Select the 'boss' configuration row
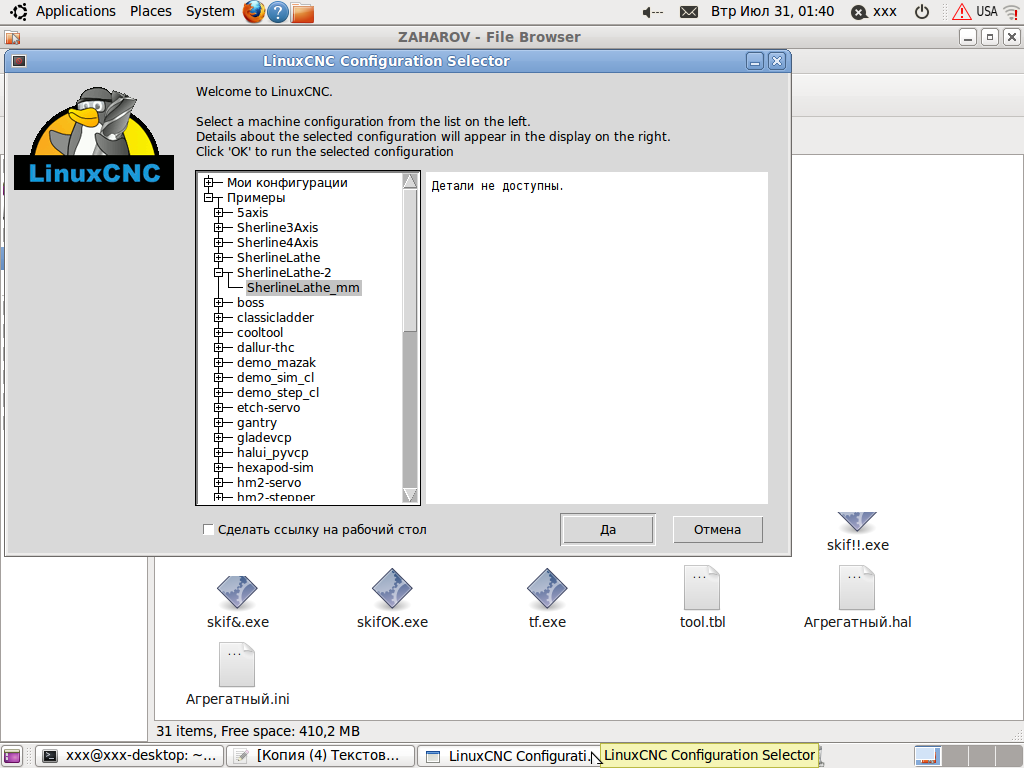The height and width of the screenshot is (768, 1024). click(x=250, y=302)
